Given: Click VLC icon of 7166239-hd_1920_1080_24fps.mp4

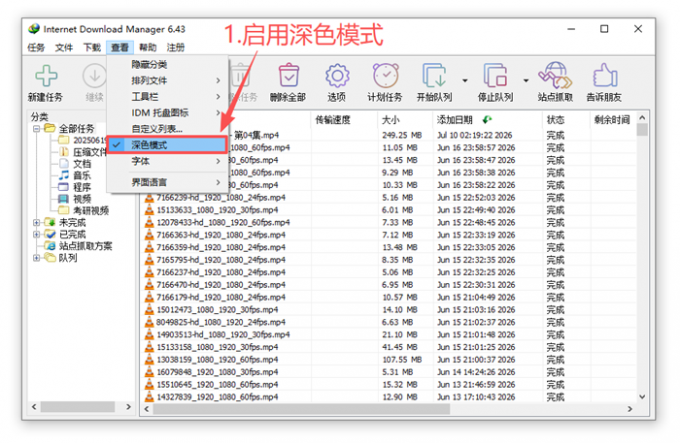Looking at the screenshot, I should (149, 198).
